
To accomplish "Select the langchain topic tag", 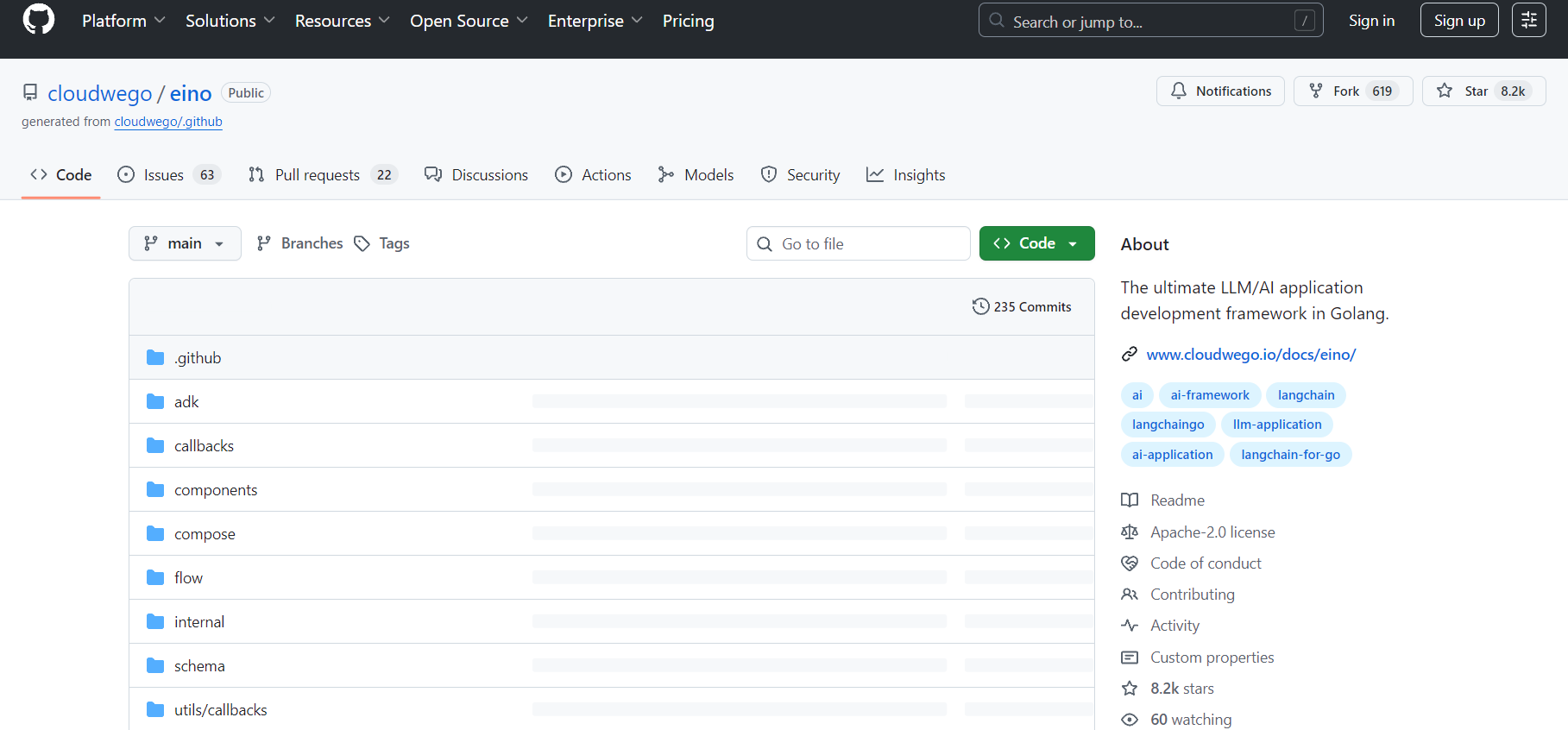I will 1306,395.
